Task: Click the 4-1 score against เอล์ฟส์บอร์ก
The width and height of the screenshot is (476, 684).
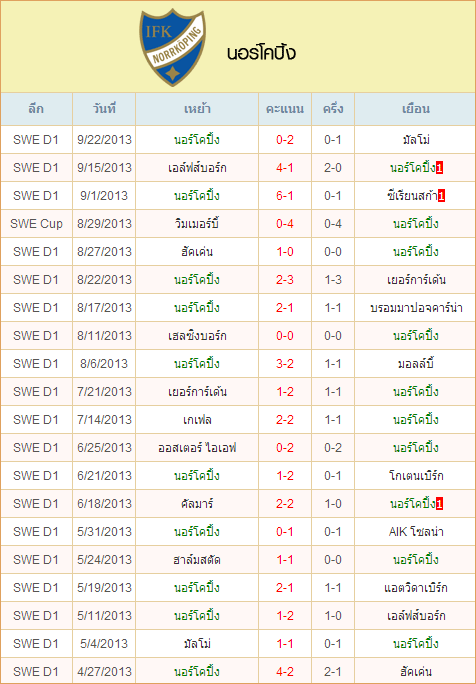Action: [284, 168]
